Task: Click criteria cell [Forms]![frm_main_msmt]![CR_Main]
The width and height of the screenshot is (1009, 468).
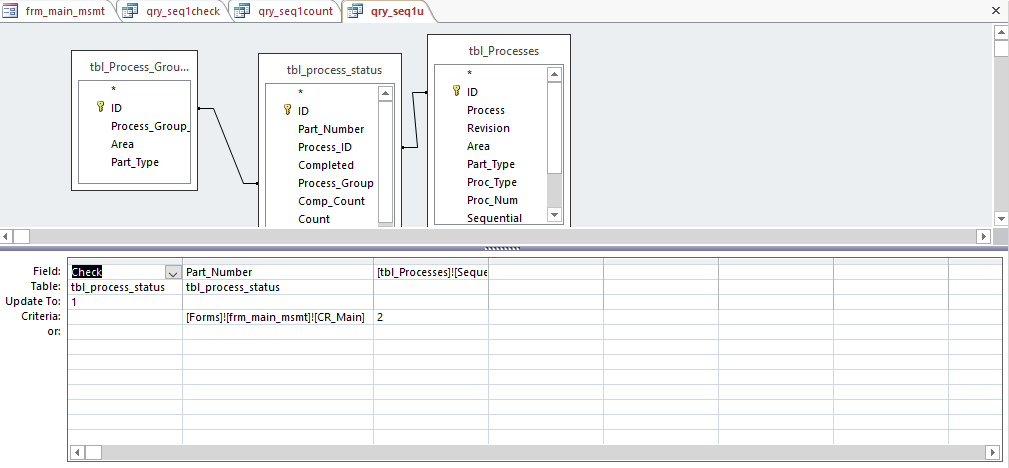Action: [x=278, y=317]
